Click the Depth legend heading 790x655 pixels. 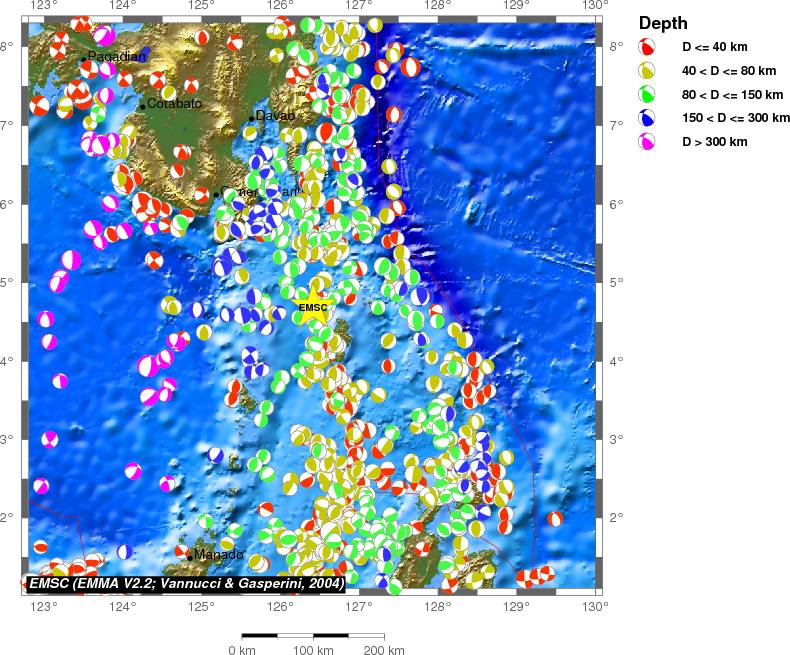pyautogui.click(x=663, y=24)
